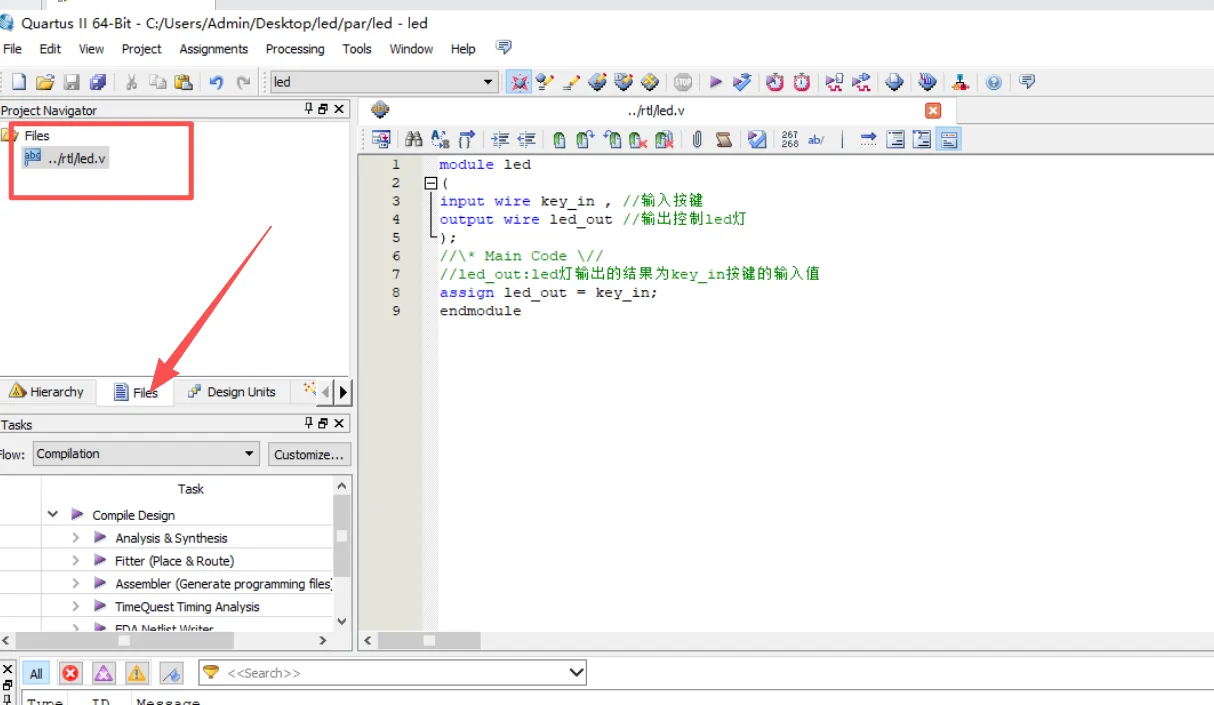This screenshot has height=705, width=1214.
Task: Click the first TimeQuest clock icon
Action: click(775, 82)
